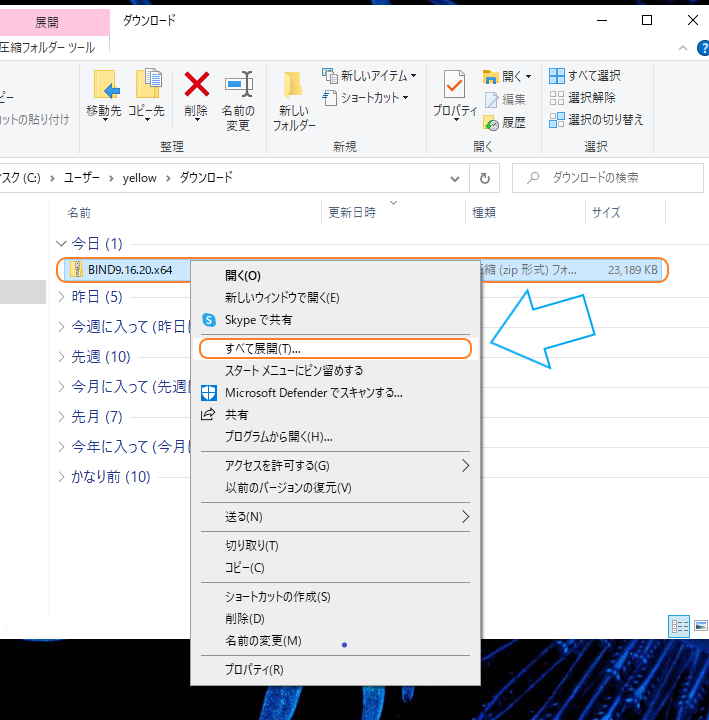This screenshot has height=720, width=709.
Task: Click the yellow breadcrumb in address bar
Action: click(139, 178)
